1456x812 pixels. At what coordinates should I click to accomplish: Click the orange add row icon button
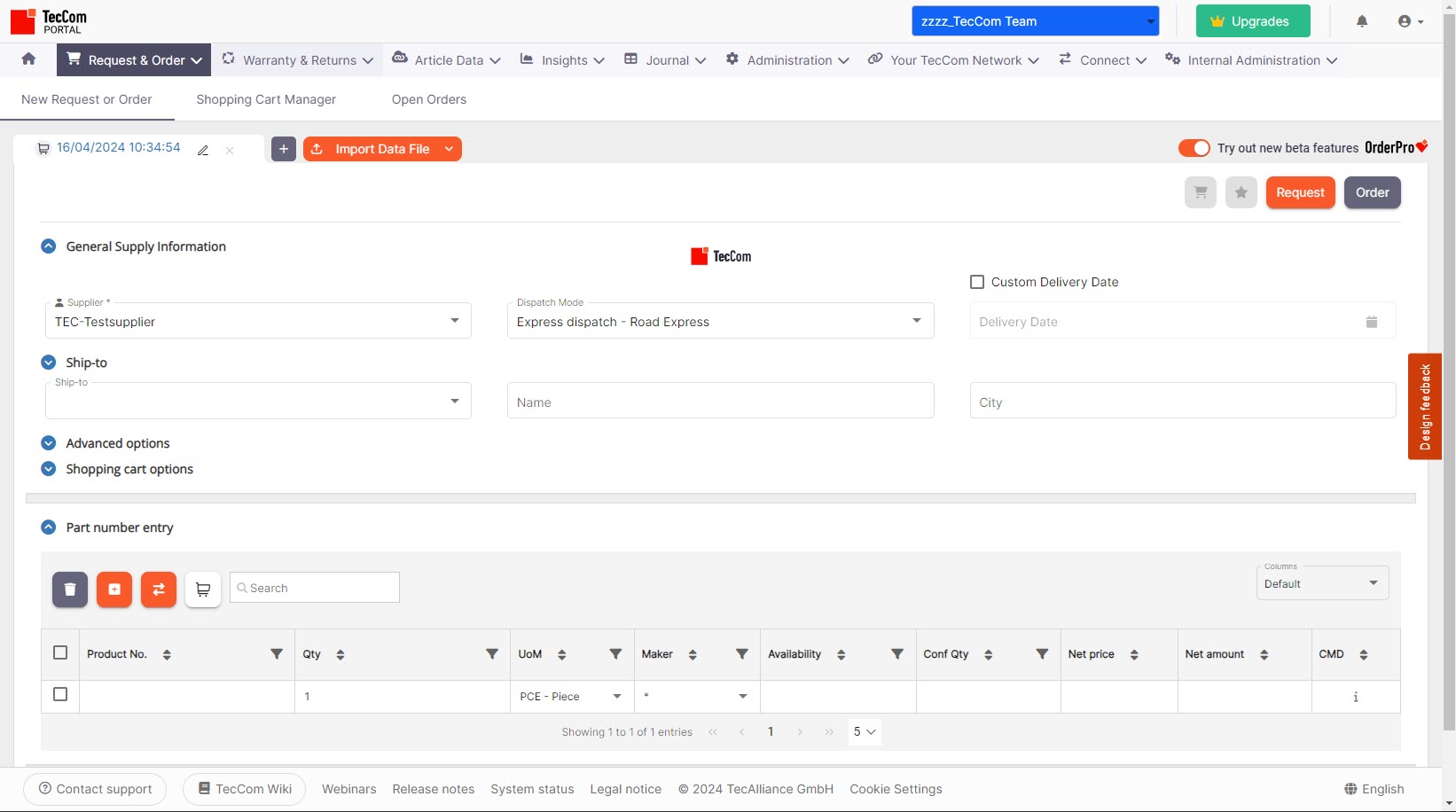click(x=114, y=589)
